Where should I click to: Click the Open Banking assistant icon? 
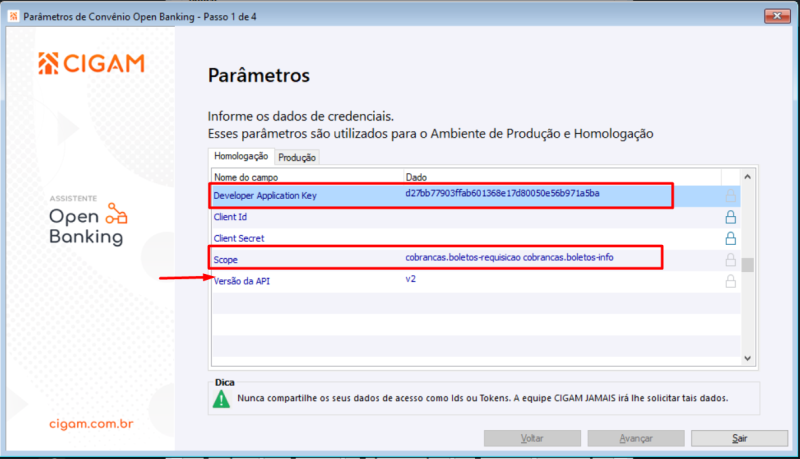(116, 214)
